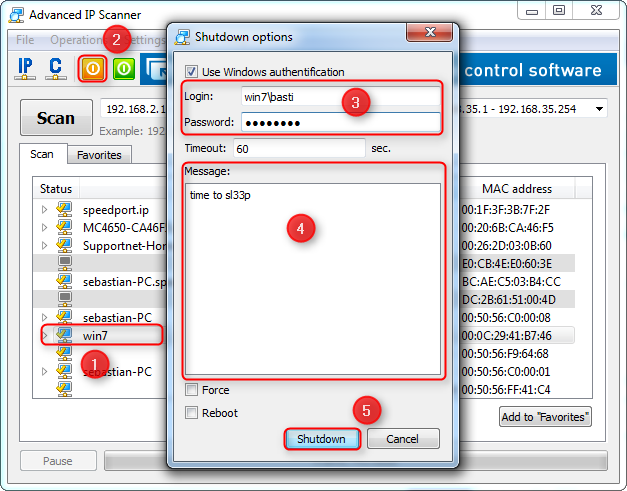Select MAC 00:0C:29:41:B7:46 cell
Screen dimensions: 627x491
click(x=507, y=335)
